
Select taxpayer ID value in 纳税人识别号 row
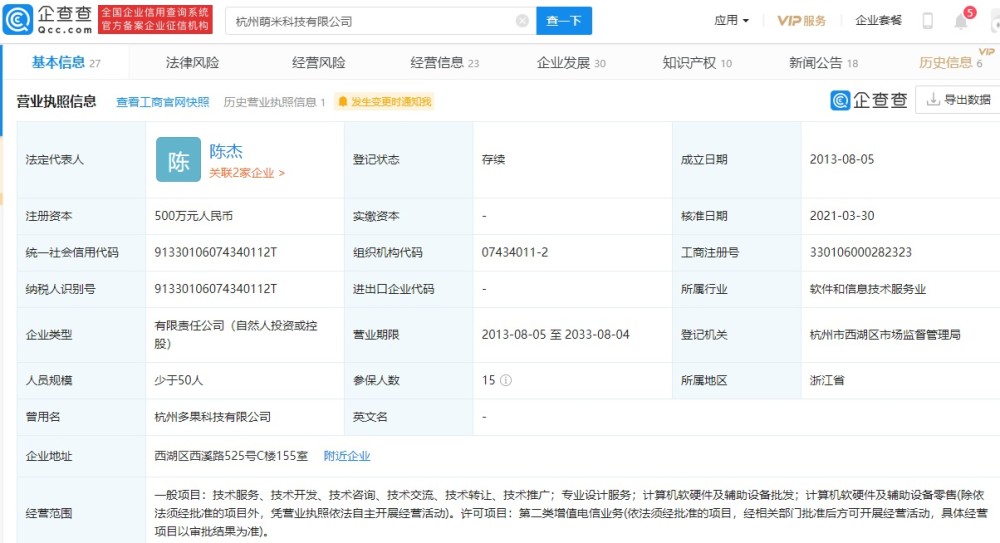216,289
